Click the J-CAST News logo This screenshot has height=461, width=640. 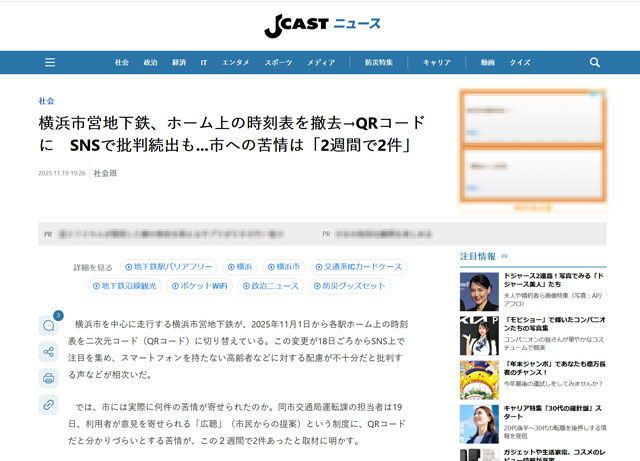[322, 25]
